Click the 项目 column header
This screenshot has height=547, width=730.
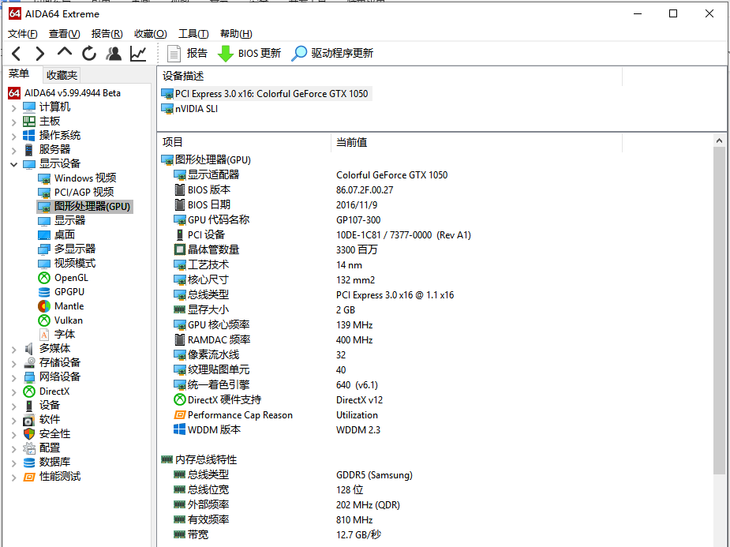coord(173,142)
